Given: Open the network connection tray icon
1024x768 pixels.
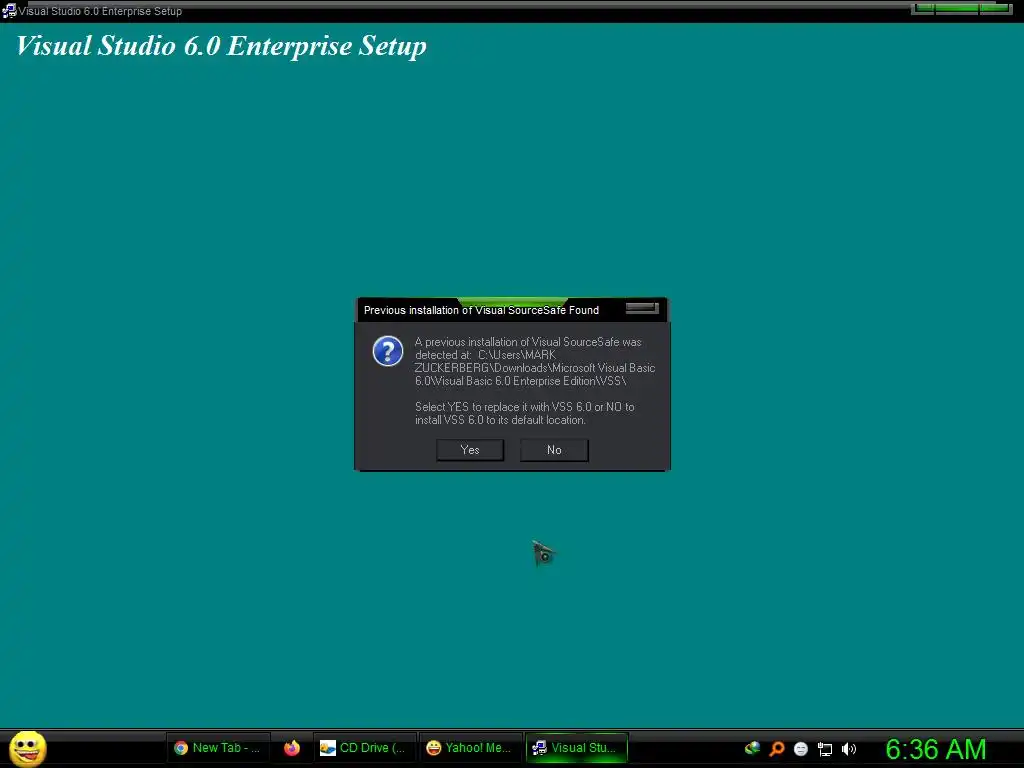Looking at the screenshot, I should [x=825, y=749].
